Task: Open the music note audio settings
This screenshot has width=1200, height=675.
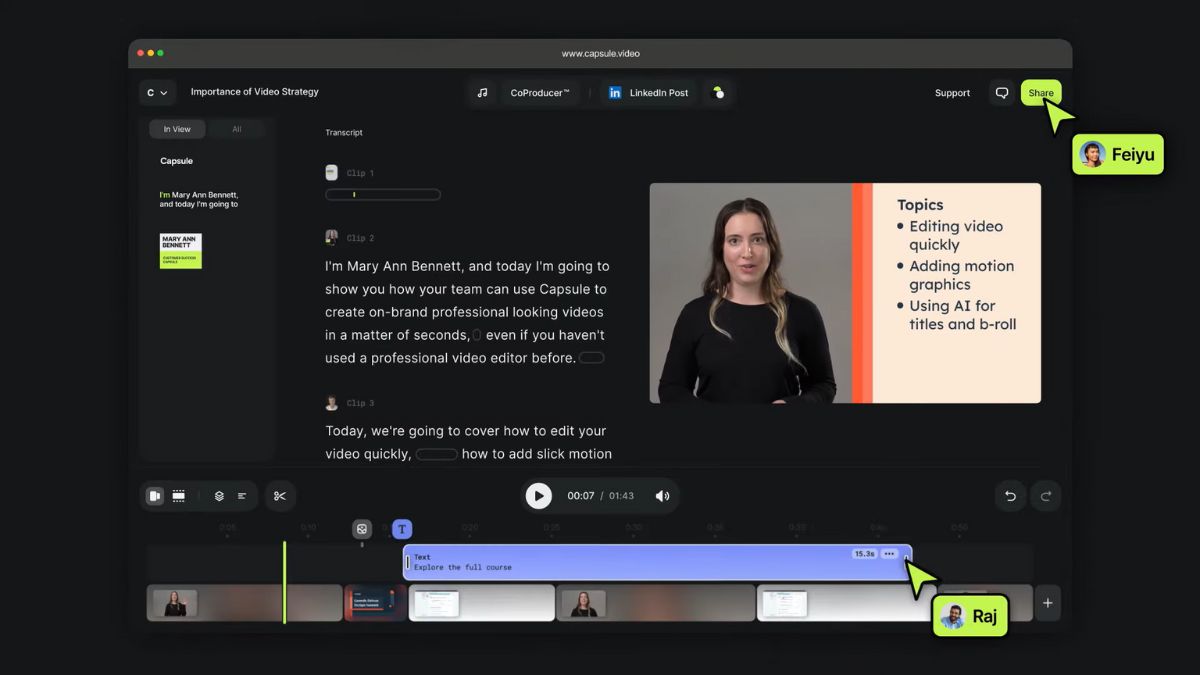Action: click(482, 93)
